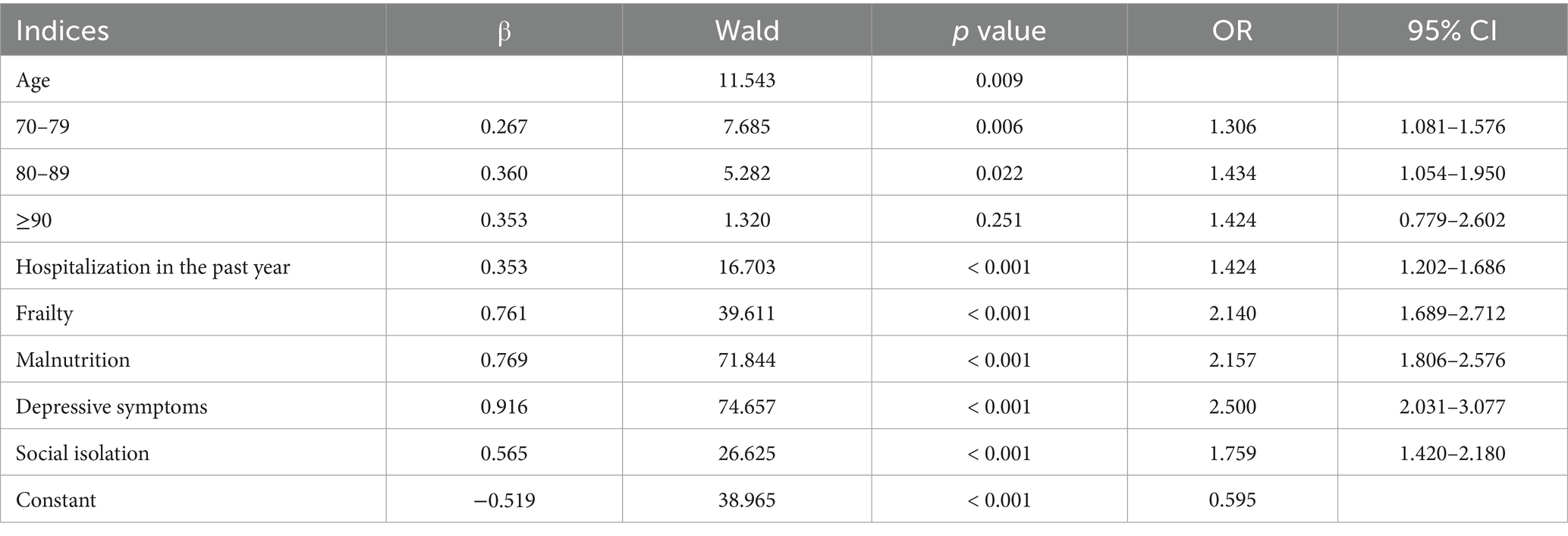Select the Age row label
The width and height of the screenshot is (1568, 536).
33,80
